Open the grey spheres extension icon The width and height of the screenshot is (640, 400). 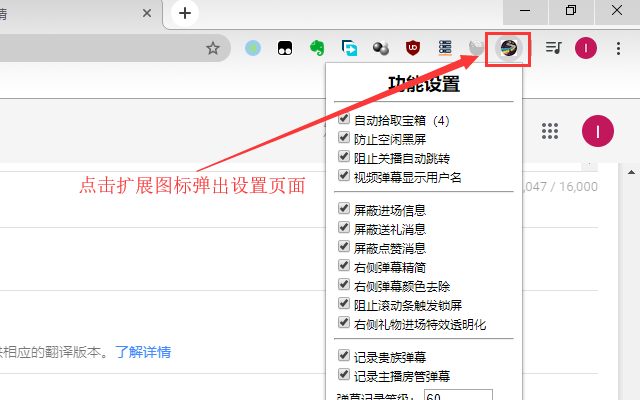381,48
